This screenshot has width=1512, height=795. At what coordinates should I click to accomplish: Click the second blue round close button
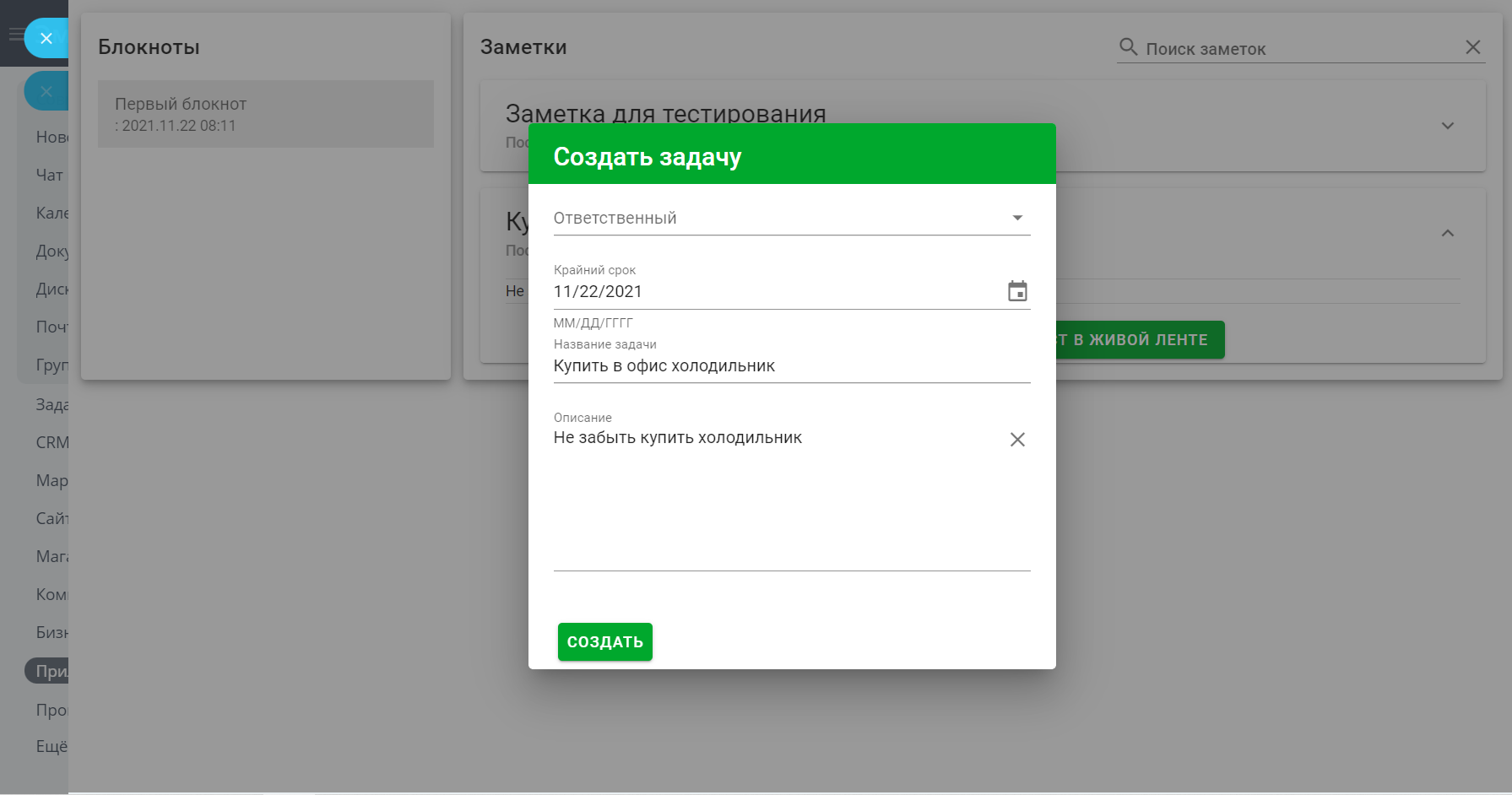(46, 91)
